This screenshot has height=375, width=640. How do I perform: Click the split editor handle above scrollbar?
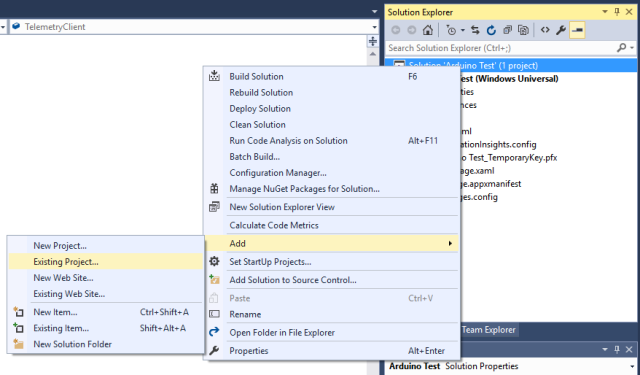(x=373, y=41)
